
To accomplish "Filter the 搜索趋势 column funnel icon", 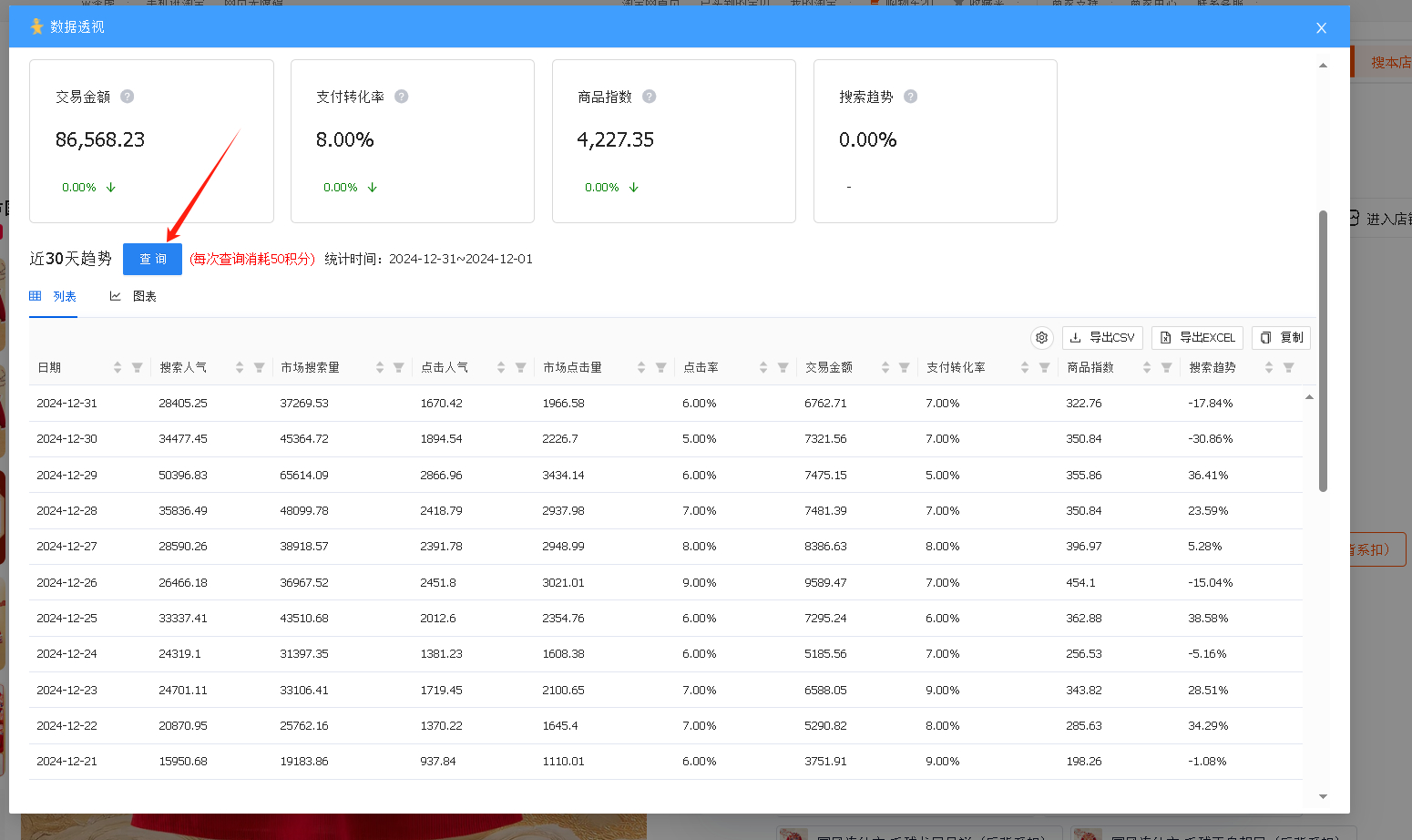I will click(x=1289, y=367).
